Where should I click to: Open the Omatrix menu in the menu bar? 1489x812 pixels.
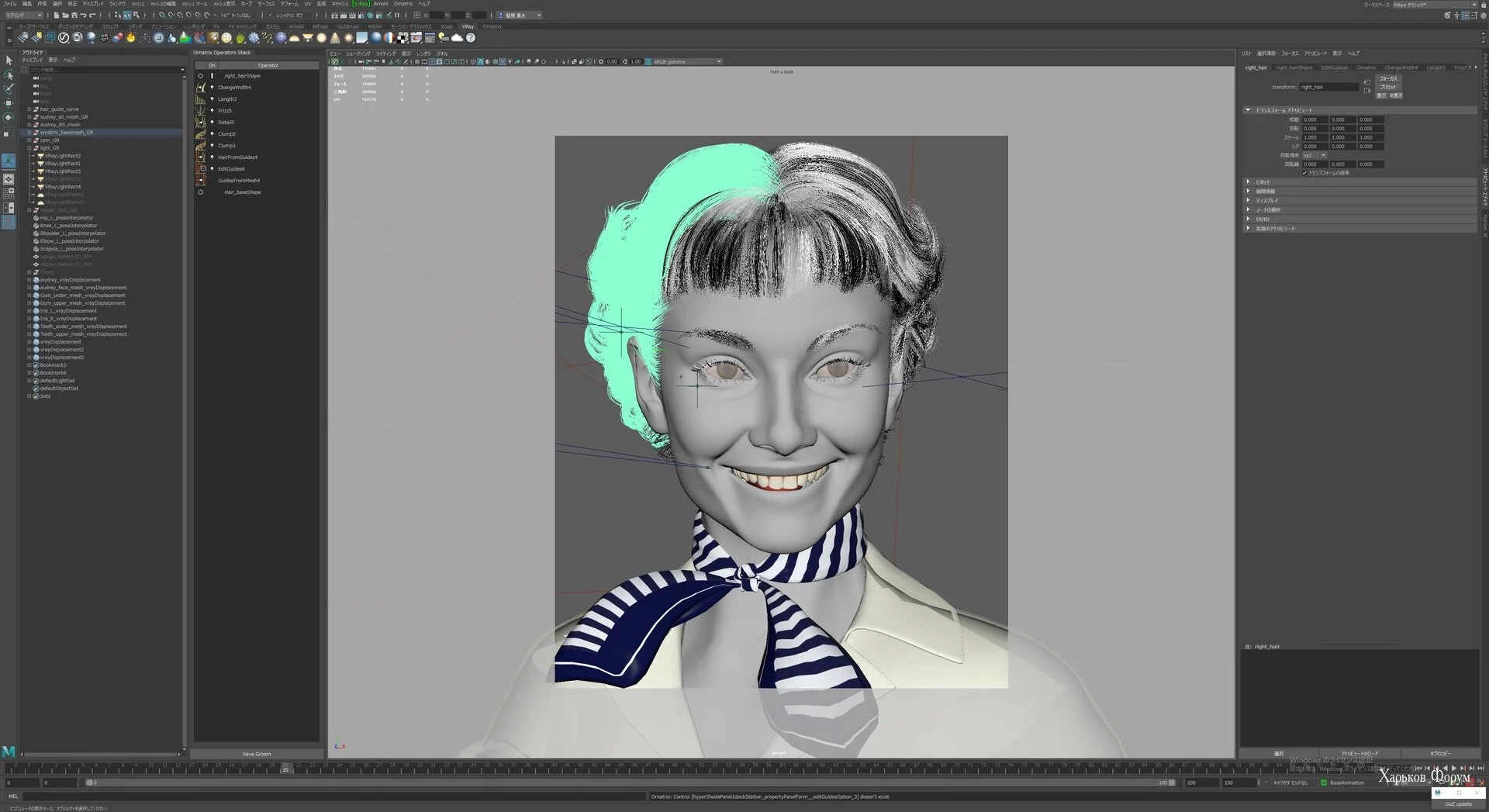tap(402, 4)
